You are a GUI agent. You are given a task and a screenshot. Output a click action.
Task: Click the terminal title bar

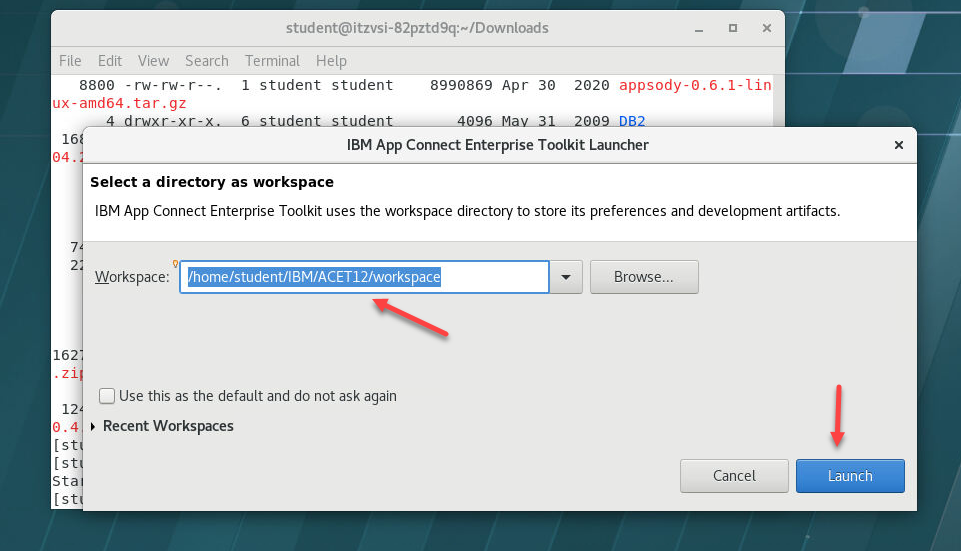[x=417, y=29]
